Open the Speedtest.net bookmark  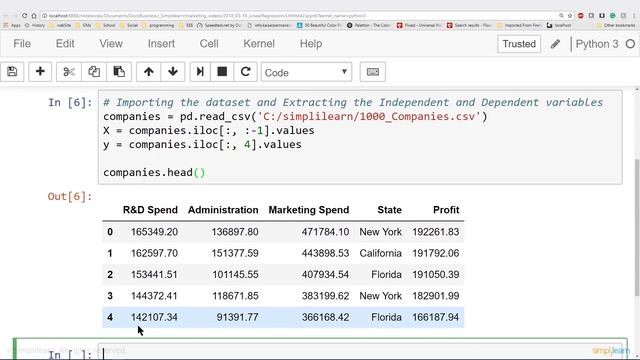[x=220, y=25]
